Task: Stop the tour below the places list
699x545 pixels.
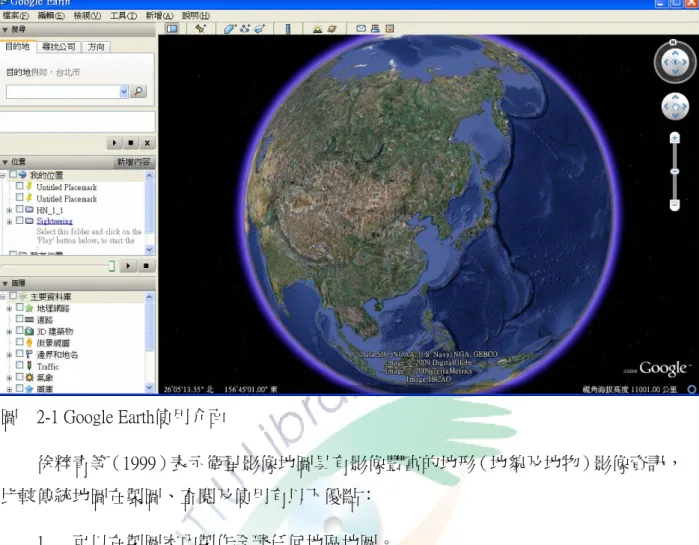Action: (146, 266)
